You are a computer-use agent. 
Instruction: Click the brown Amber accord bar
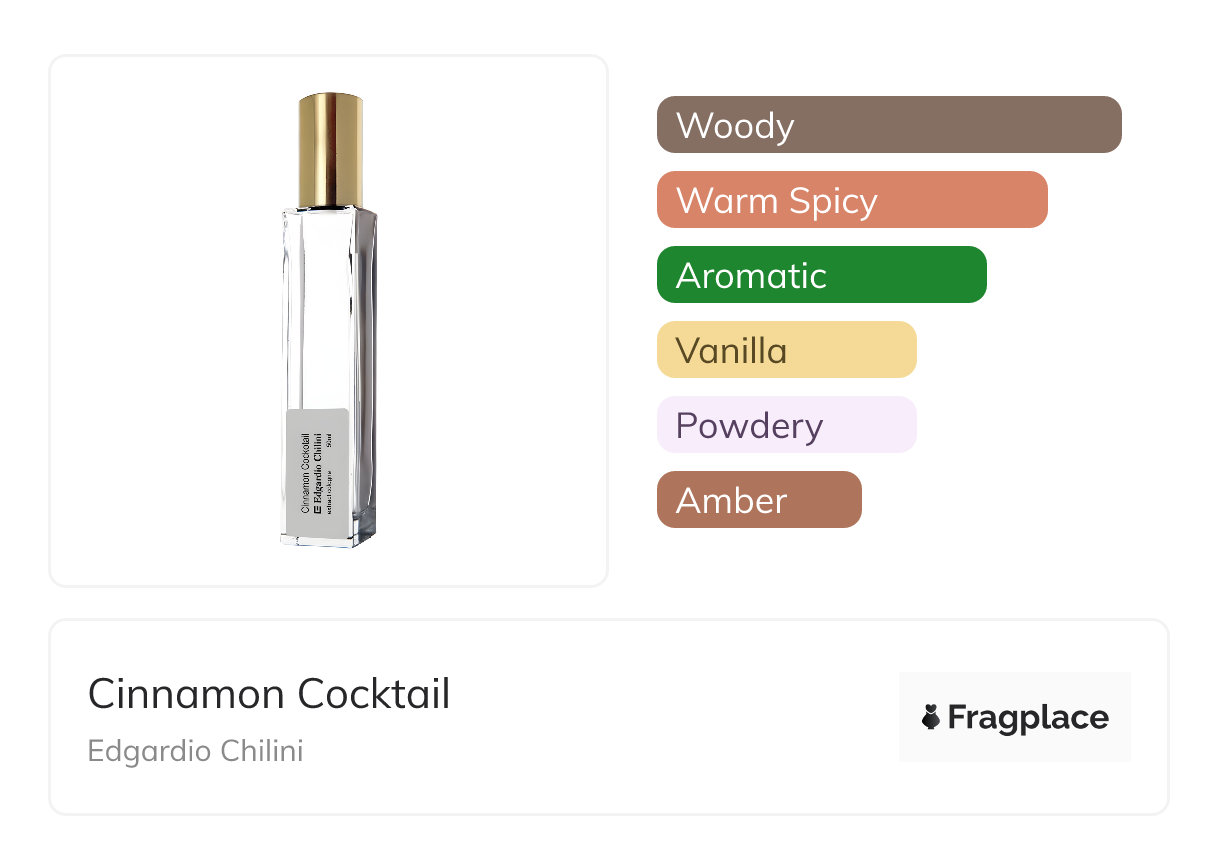click(758, 500)
